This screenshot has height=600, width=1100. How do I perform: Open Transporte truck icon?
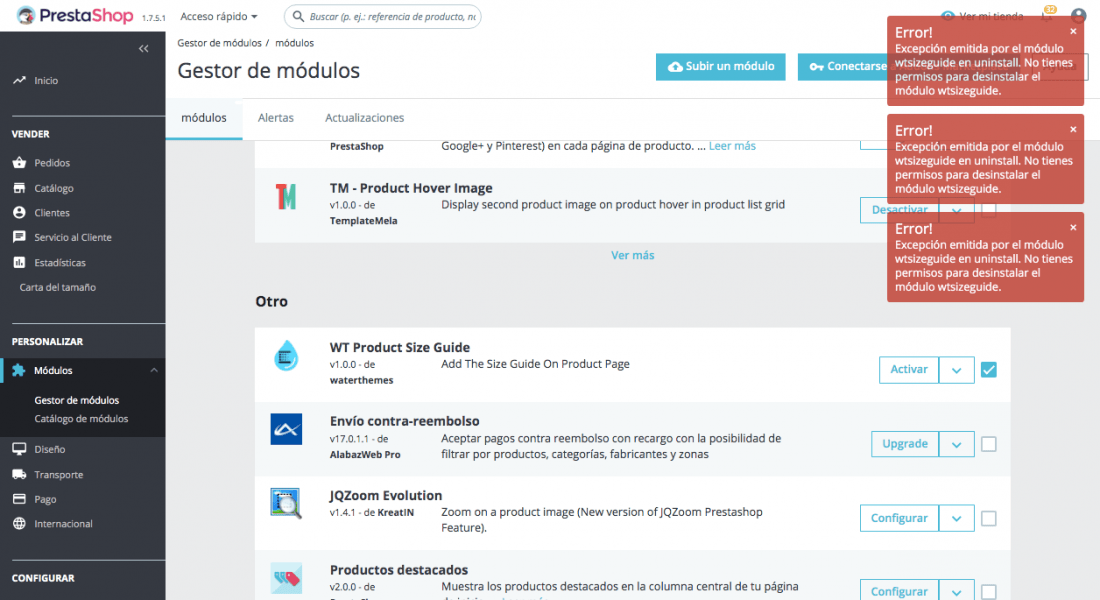click(x=19, y=474)
